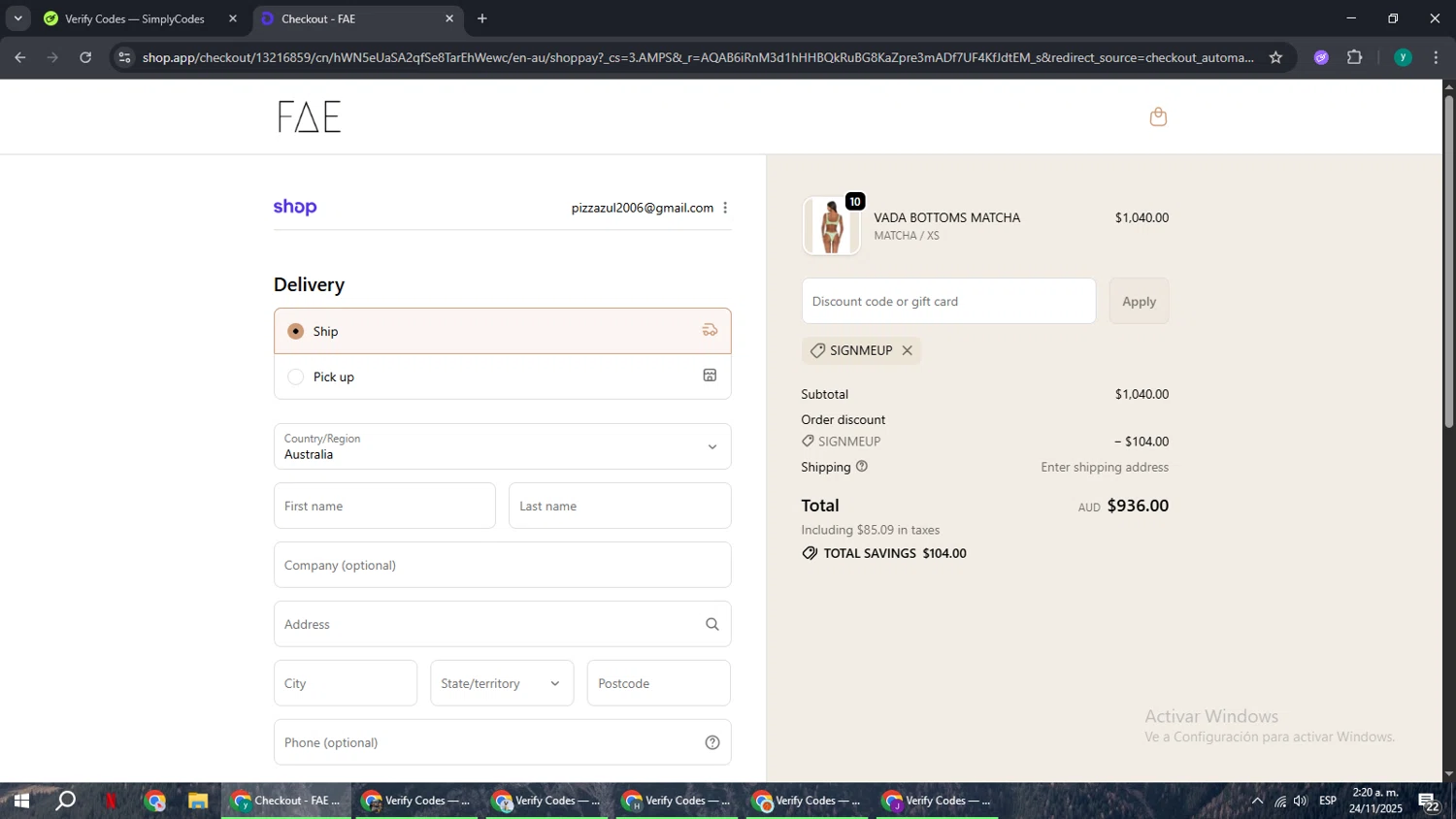
Task: Open account options menu beside email
Action: (725, 208)
